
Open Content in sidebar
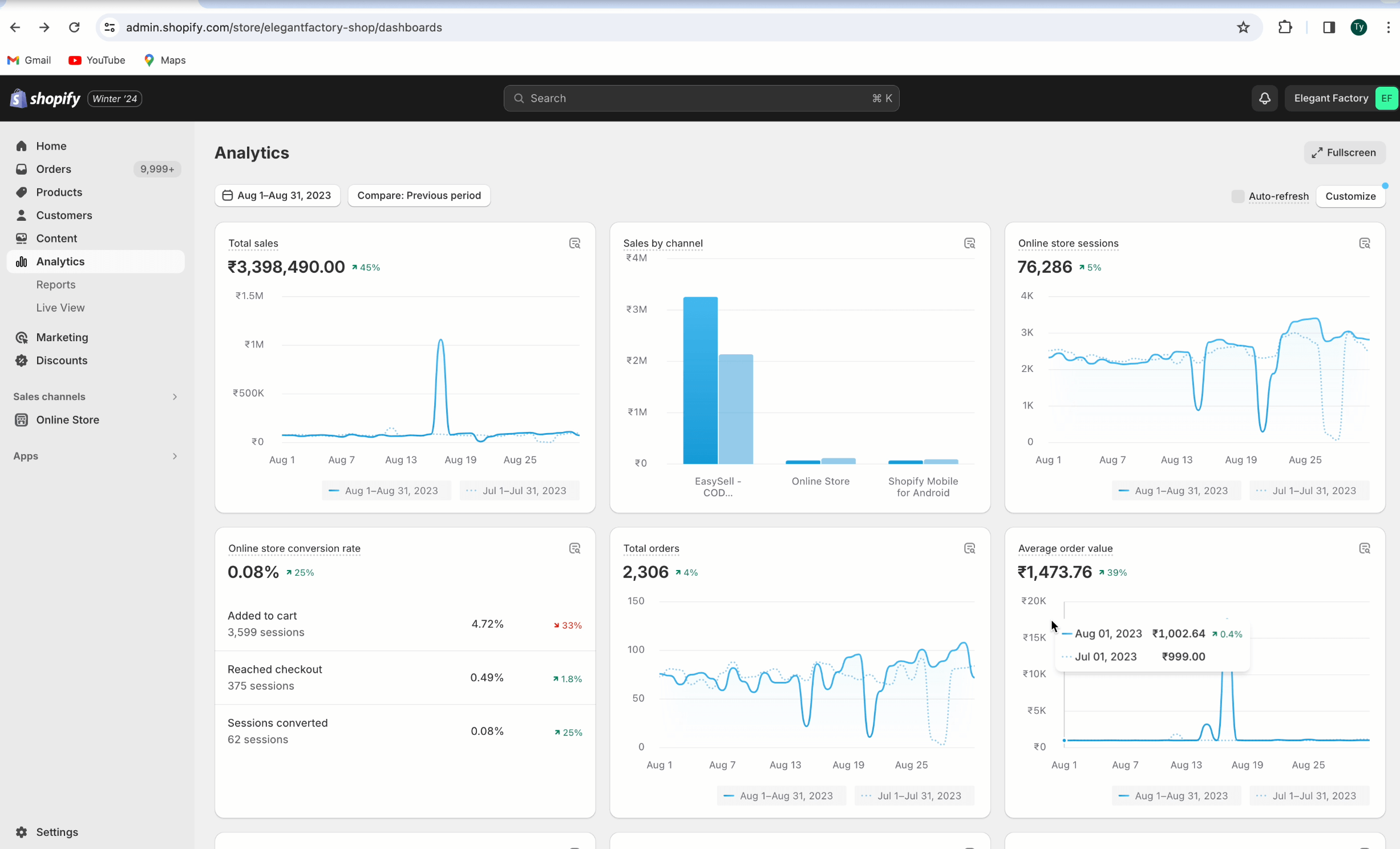96,238
